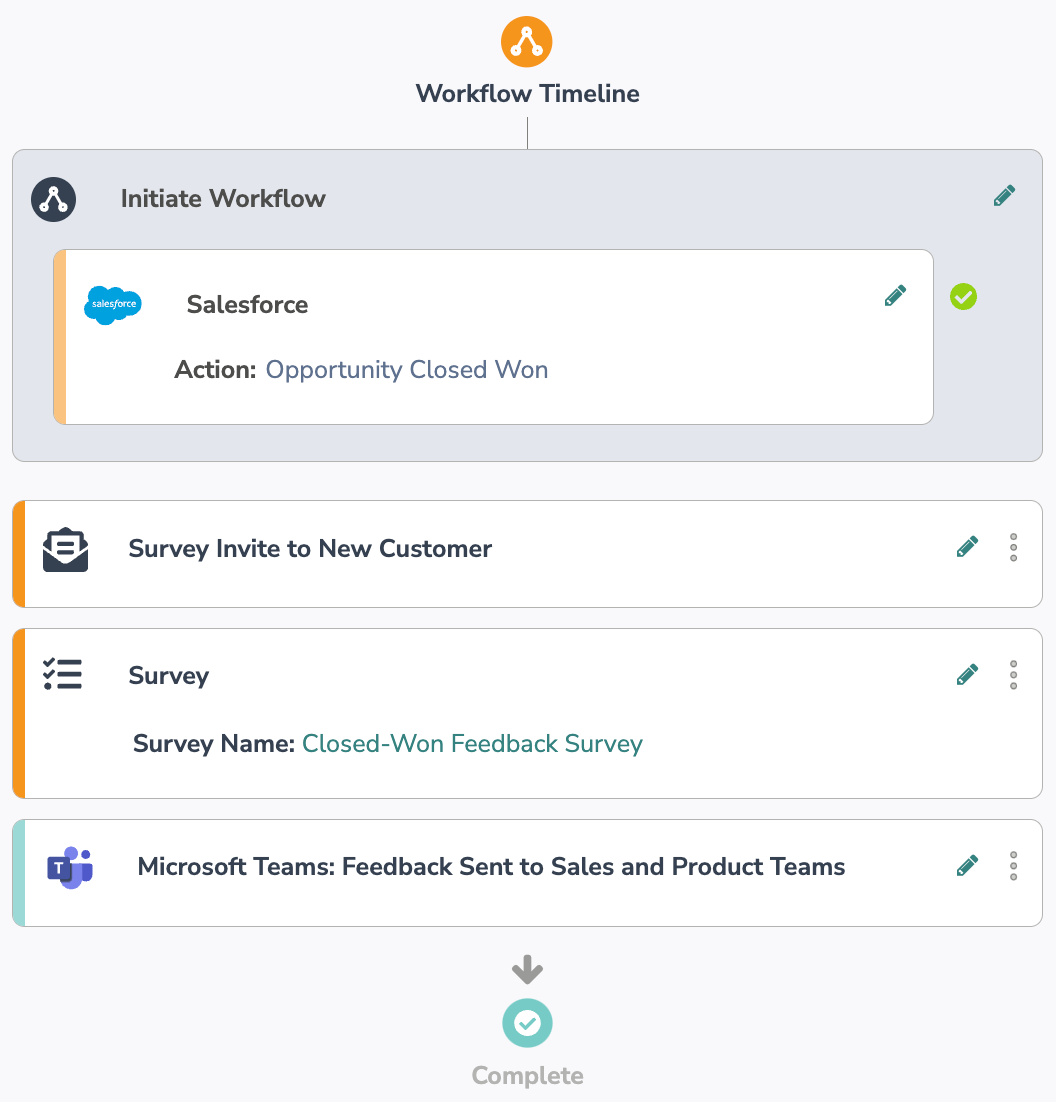
Task: Edit the Salesforce trigger with pencil icon
Action: click(x=895, y=296)
